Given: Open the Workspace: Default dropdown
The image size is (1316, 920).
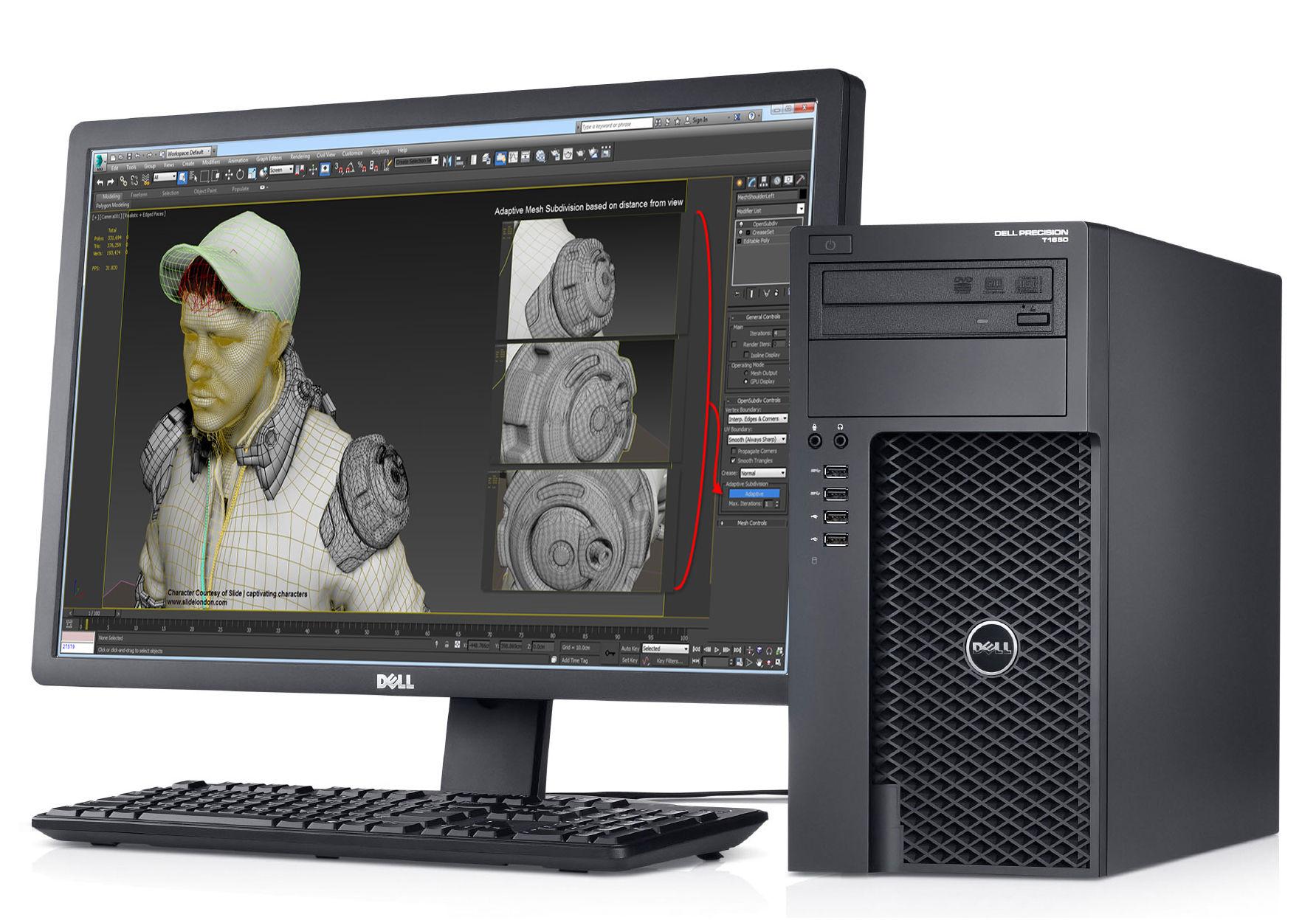Looking at the screenshot, I should tap(189, 153).
